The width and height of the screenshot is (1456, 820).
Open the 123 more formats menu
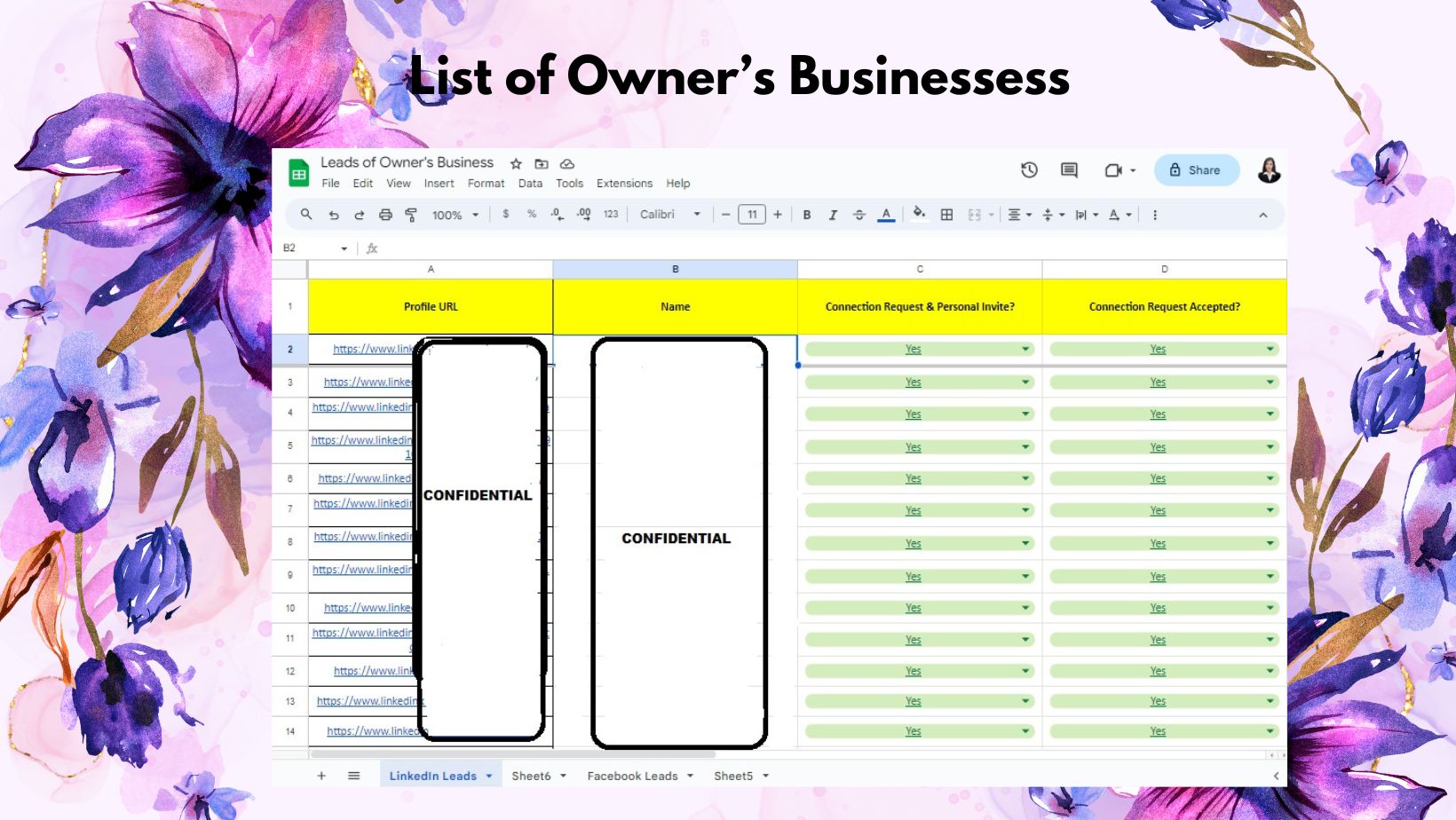[611, 214]
